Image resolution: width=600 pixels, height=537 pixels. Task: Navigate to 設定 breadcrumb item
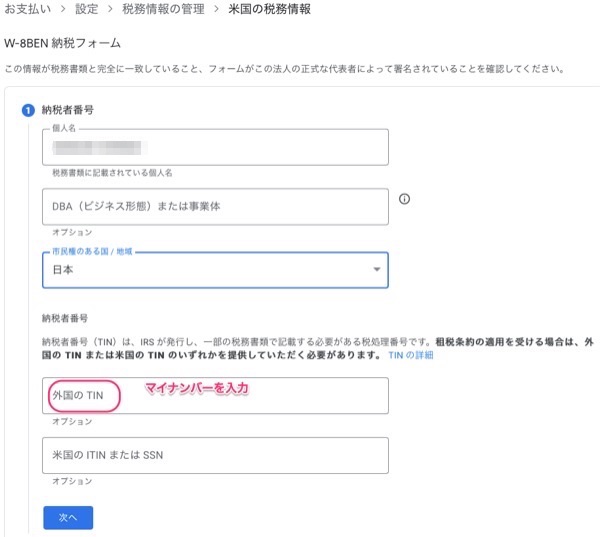click(x=86, y=10)
